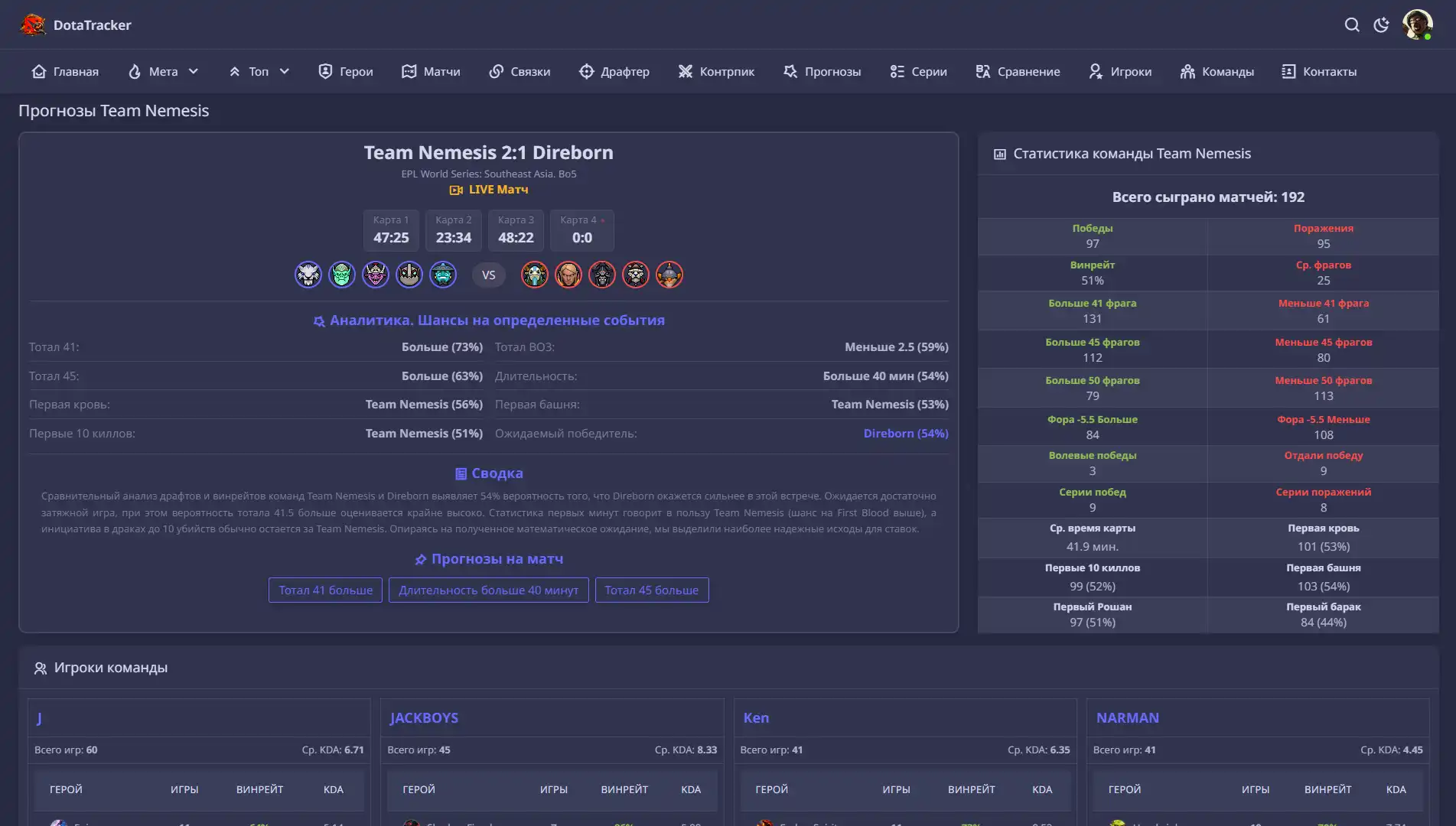Click the blue-bearded horned hero icon
The height and width of the screenshot is (826, 1456).
click(535, 275)
